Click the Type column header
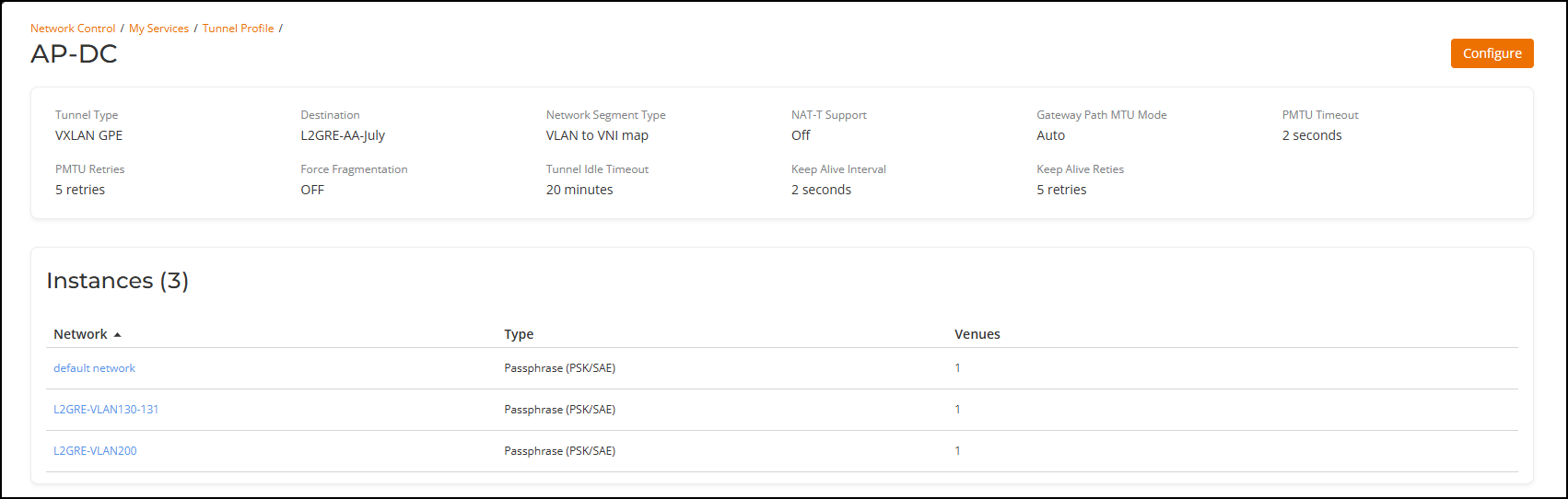The width and height of the screenshot is (1568, 499). coord(519,334)
